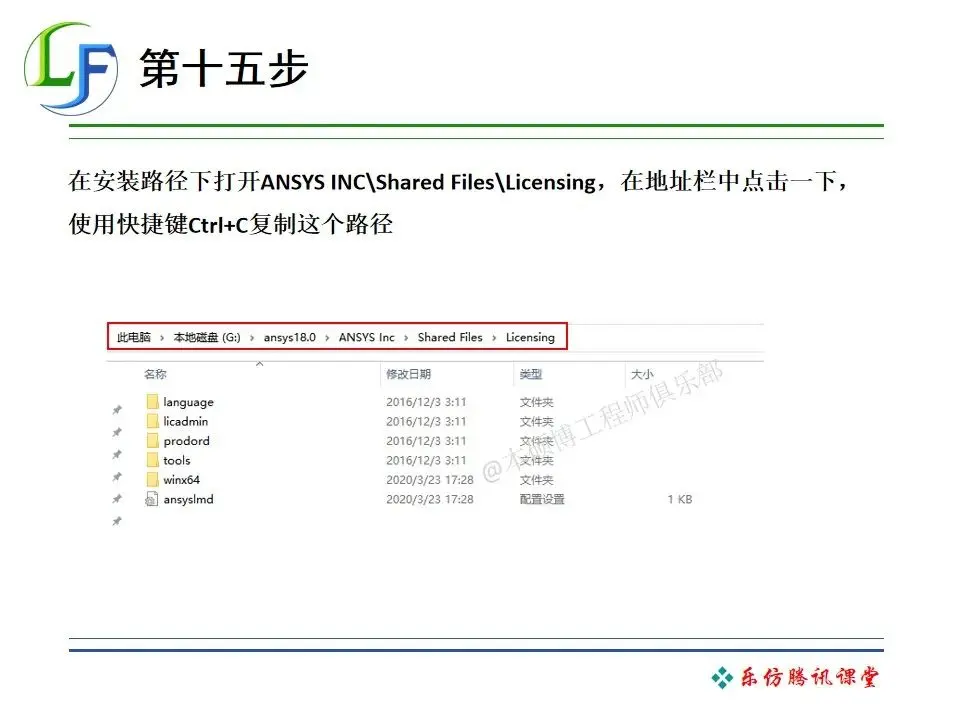The image size is (960, 720).
Task: Click the pin icon beside language row
Action: point(117,410)
